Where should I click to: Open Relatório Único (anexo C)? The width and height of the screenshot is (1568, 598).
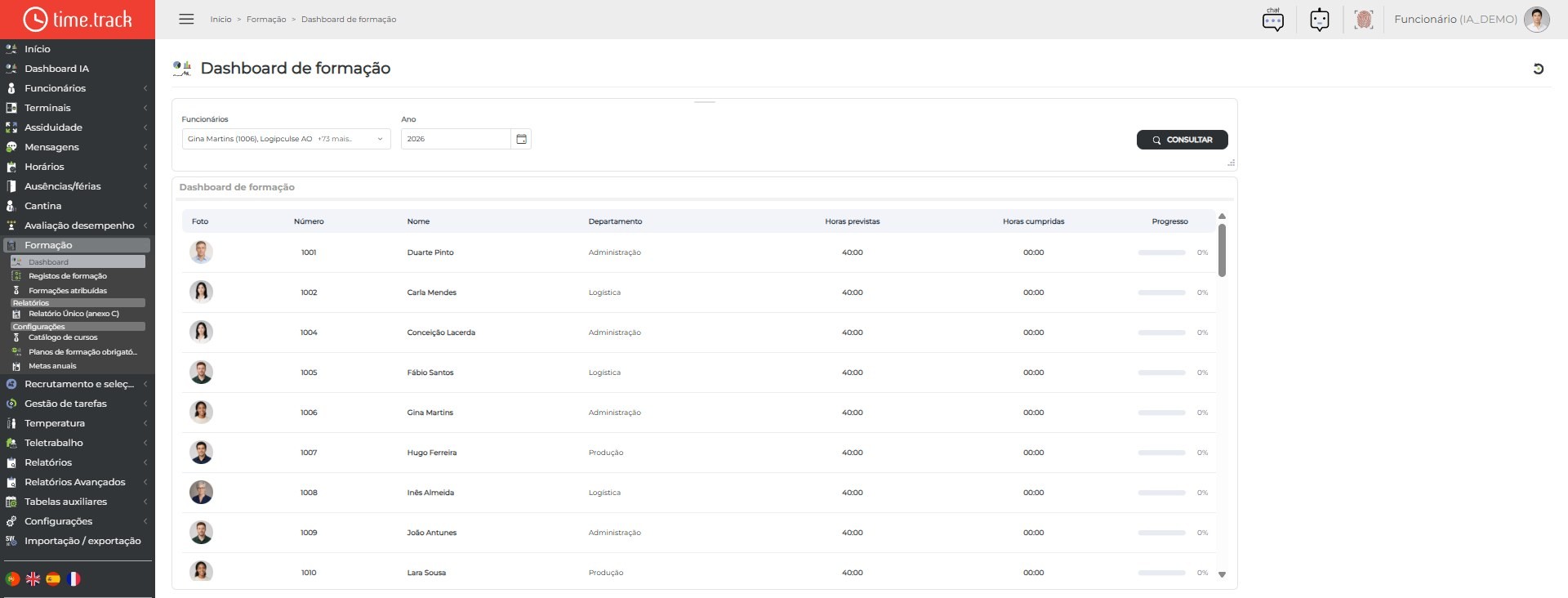click(x=73, y=314)
